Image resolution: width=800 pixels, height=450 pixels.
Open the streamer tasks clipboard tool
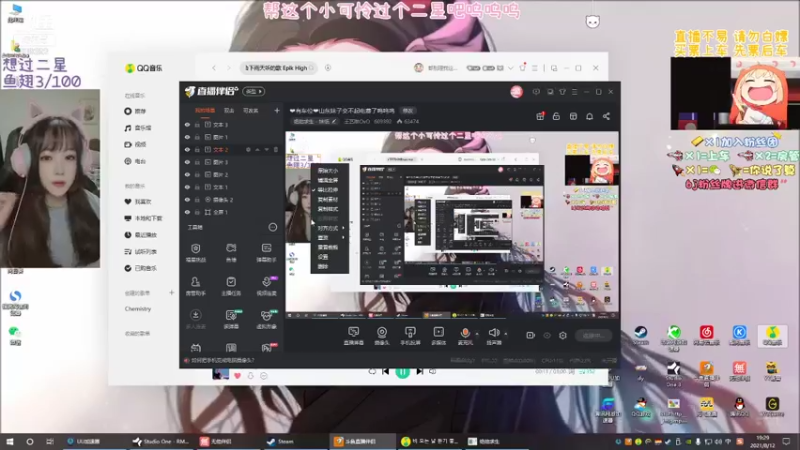[231, 286]
